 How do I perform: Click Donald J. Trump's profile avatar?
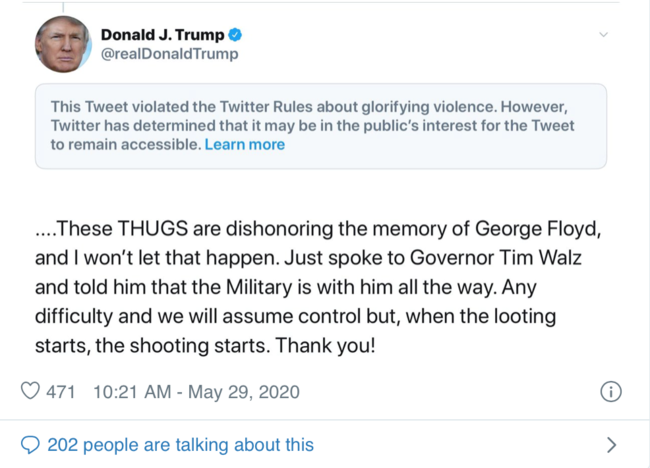pyautogui.click(x=62, y=43)
